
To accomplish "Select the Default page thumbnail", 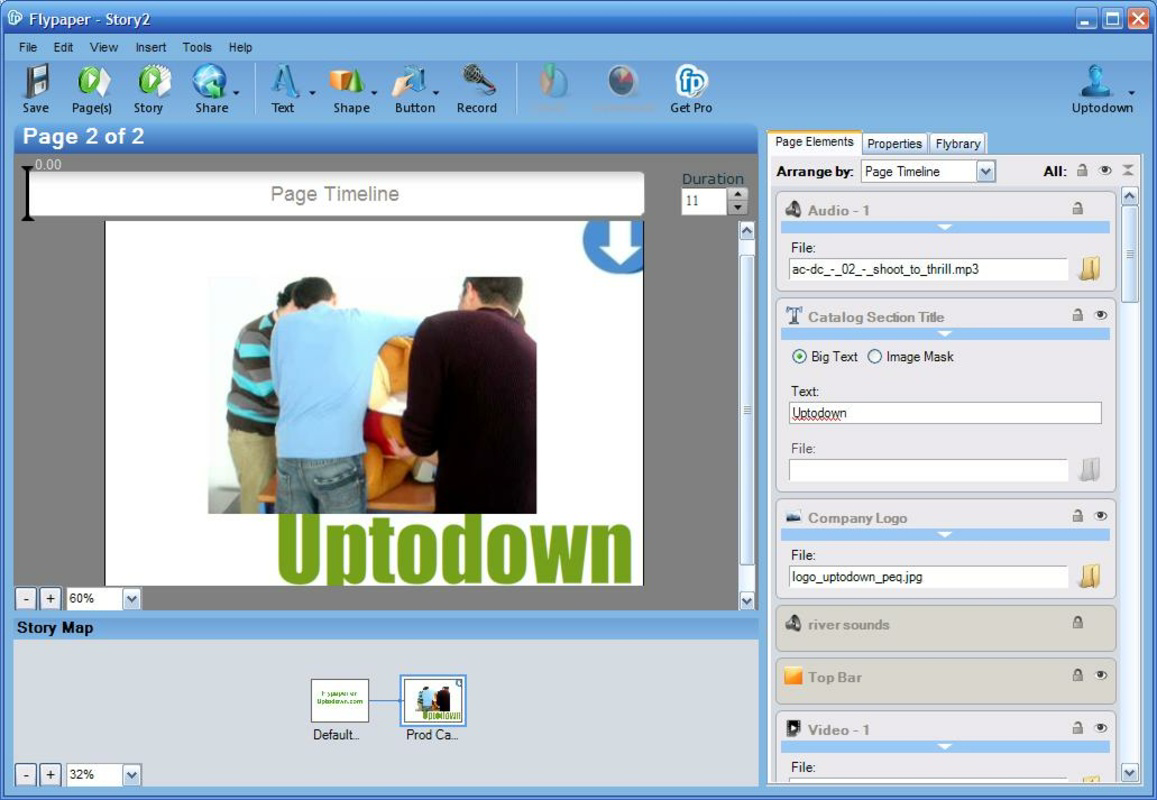I will [339, 700].
